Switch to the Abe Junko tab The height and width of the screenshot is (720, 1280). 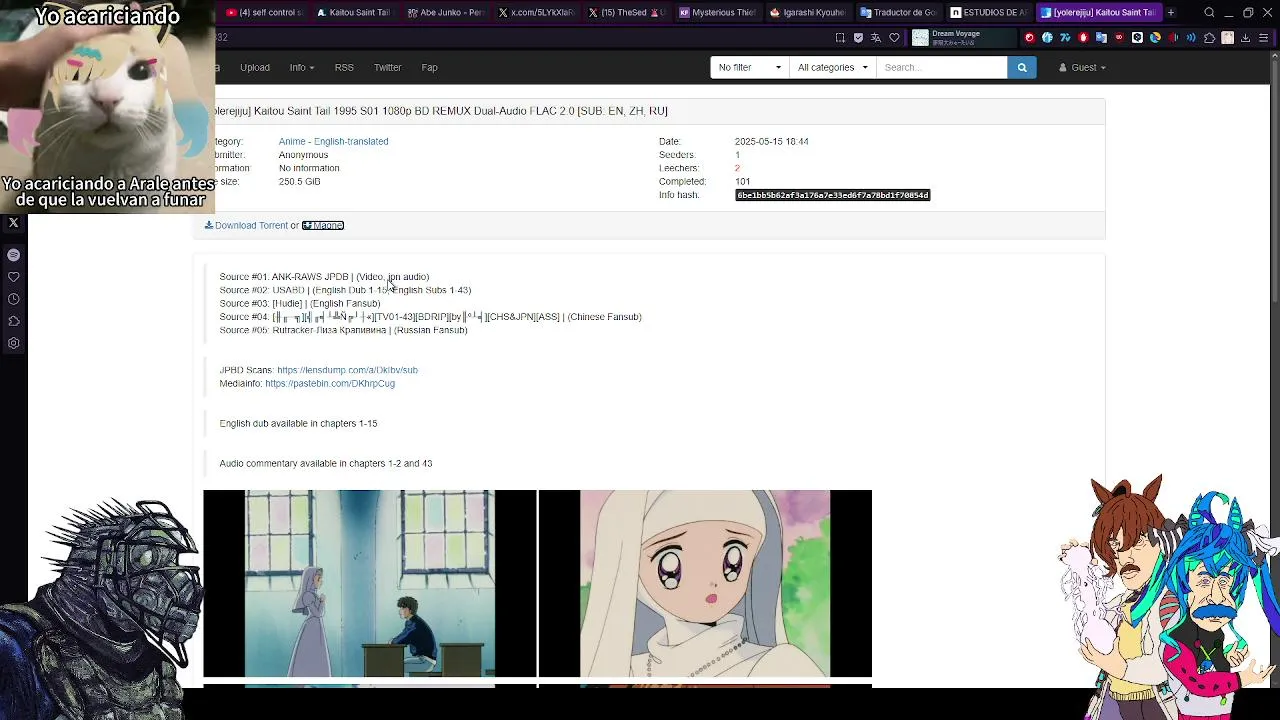coord(444,12)
